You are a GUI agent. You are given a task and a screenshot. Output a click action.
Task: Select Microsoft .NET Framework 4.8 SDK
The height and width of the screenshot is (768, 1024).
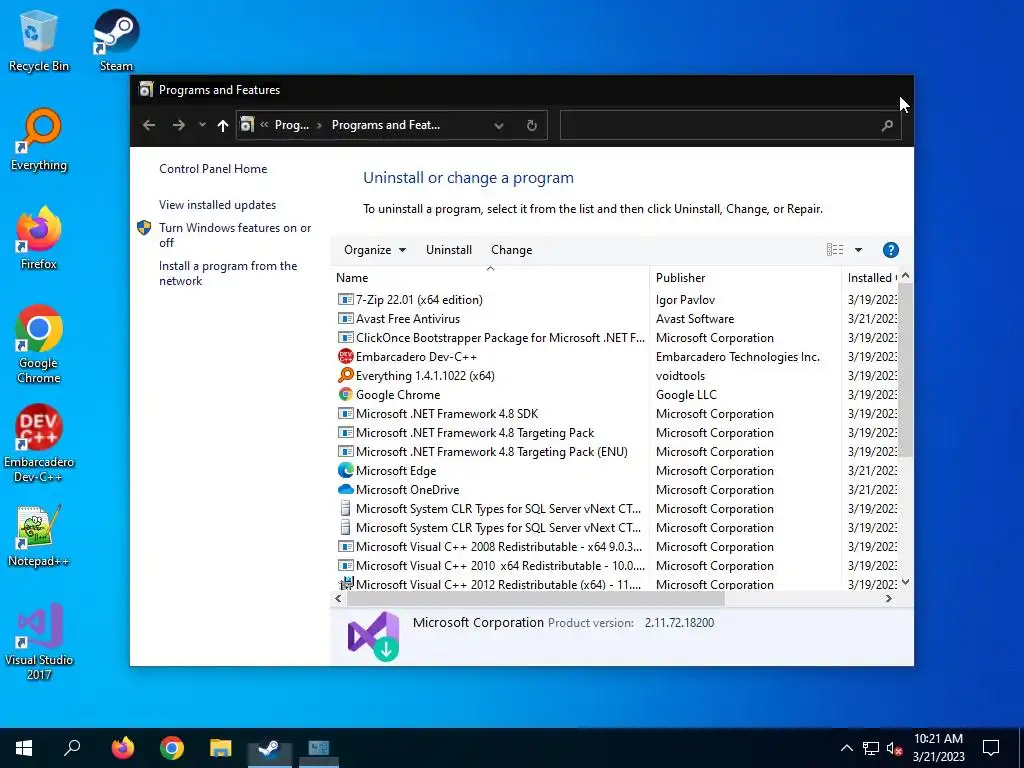(616, 413)
